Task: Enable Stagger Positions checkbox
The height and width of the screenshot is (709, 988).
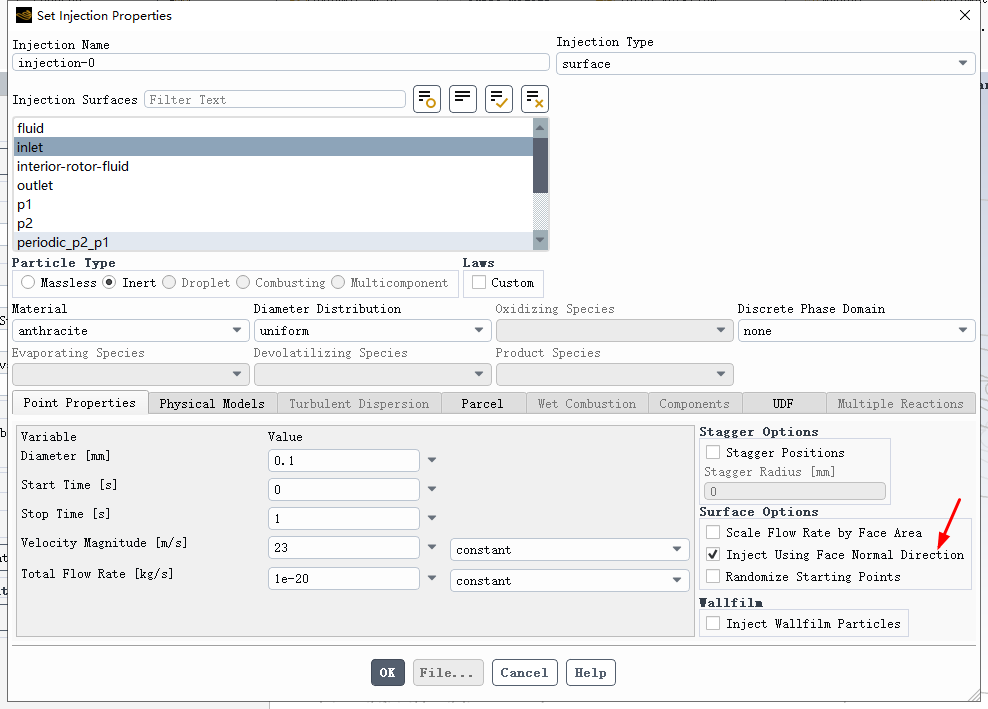Action: (713, 452)
